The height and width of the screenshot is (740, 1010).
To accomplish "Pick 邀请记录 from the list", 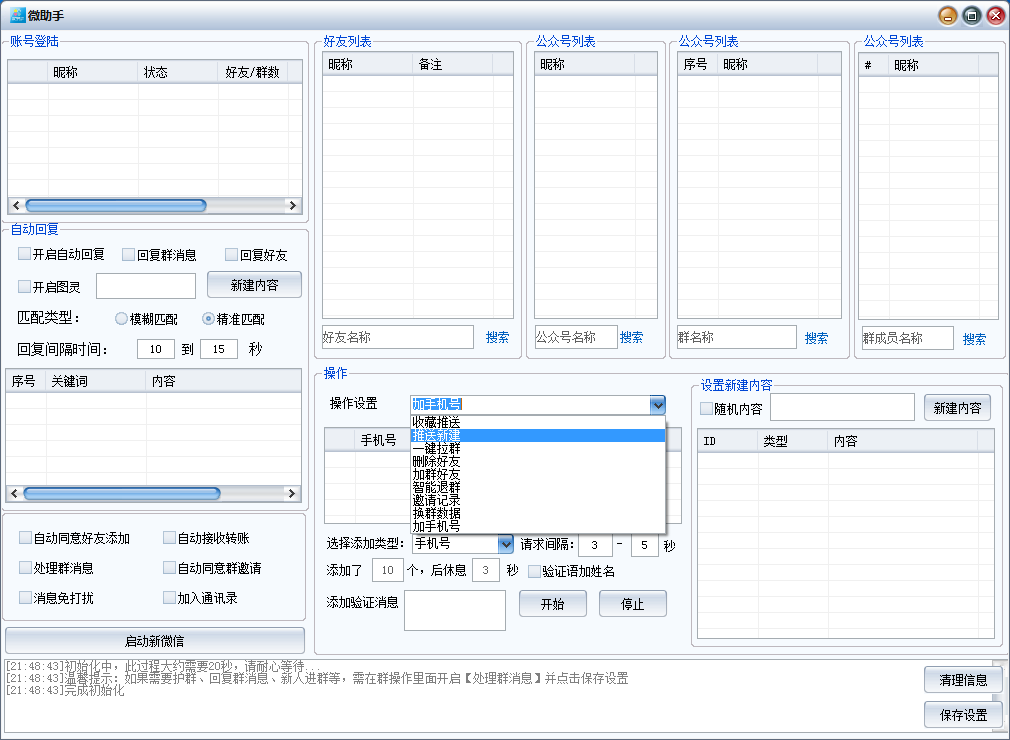I will (538, 500).
